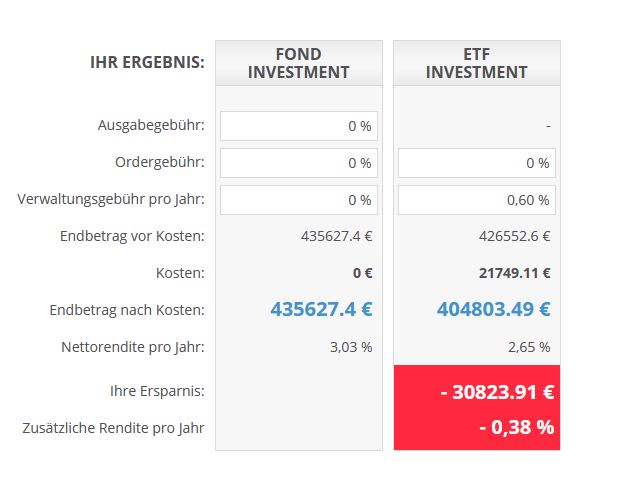Click the ETF Endbetrag vor Kosten 426552.6 €
This screenshot has width=632, height=495.
coord(515,237)
